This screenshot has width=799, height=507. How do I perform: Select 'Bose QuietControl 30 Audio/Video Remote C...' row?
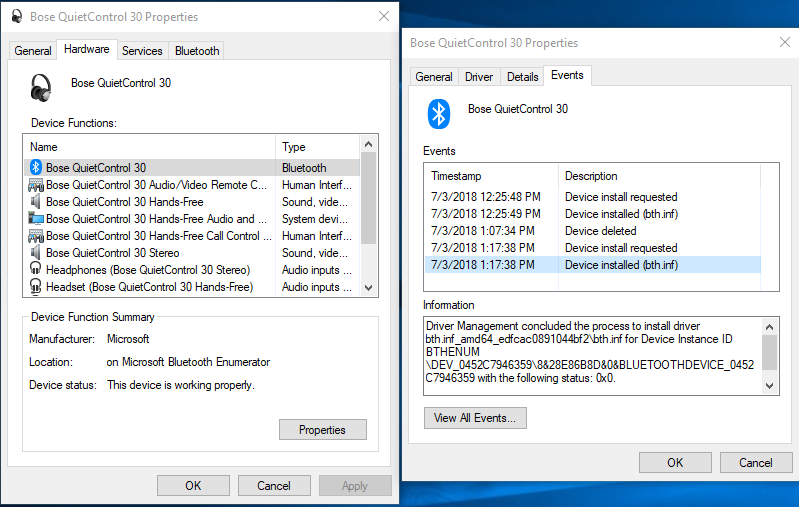click(x=192, y=185)
